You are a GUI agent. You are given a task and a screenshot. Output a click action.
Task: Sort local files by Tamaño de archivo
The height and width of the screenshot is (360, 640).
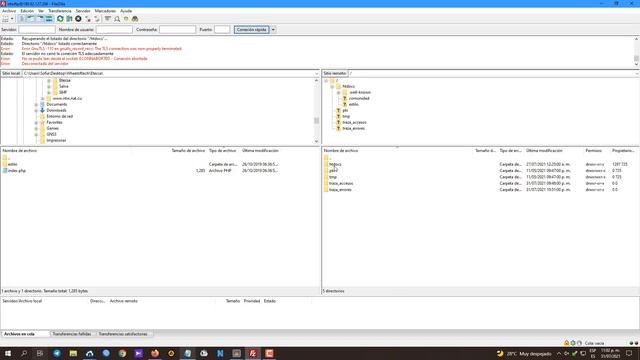tap(188, 151)
